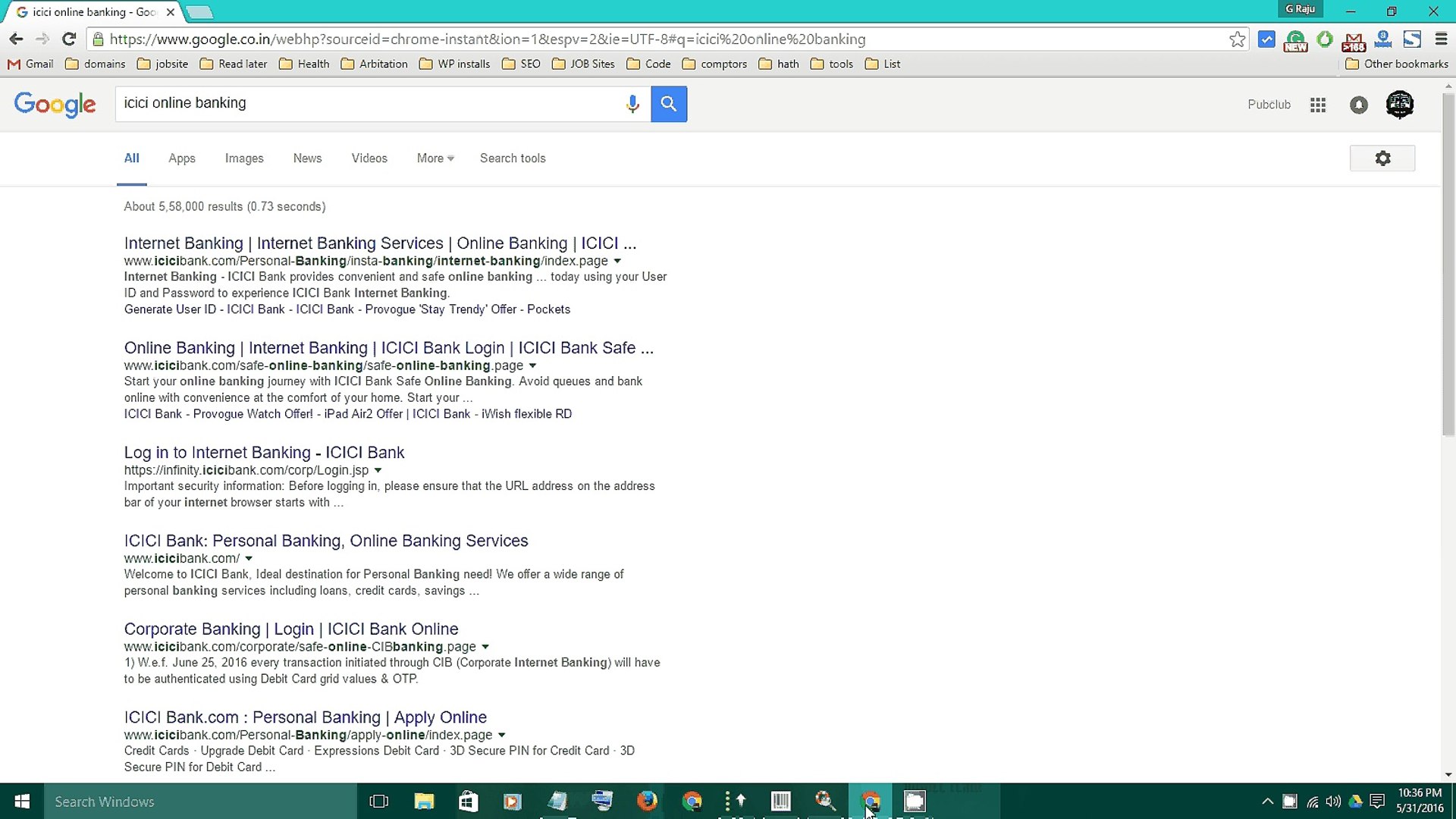Reload the current page
Image resolution: width=1456 pixels, height=819 pixels.
[x=69, y=39]
